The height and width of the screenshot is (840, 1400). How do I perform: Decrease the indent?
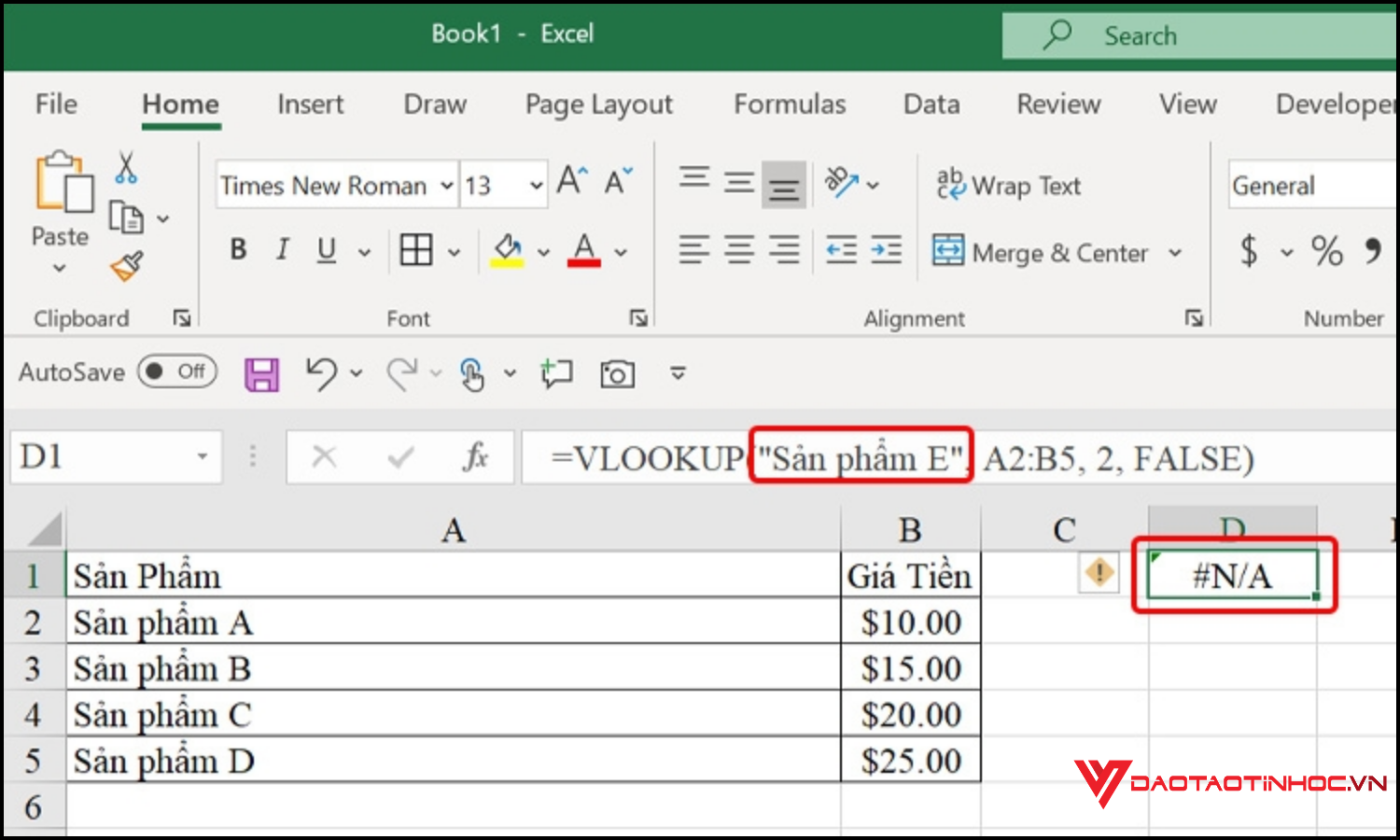point(841,249)
